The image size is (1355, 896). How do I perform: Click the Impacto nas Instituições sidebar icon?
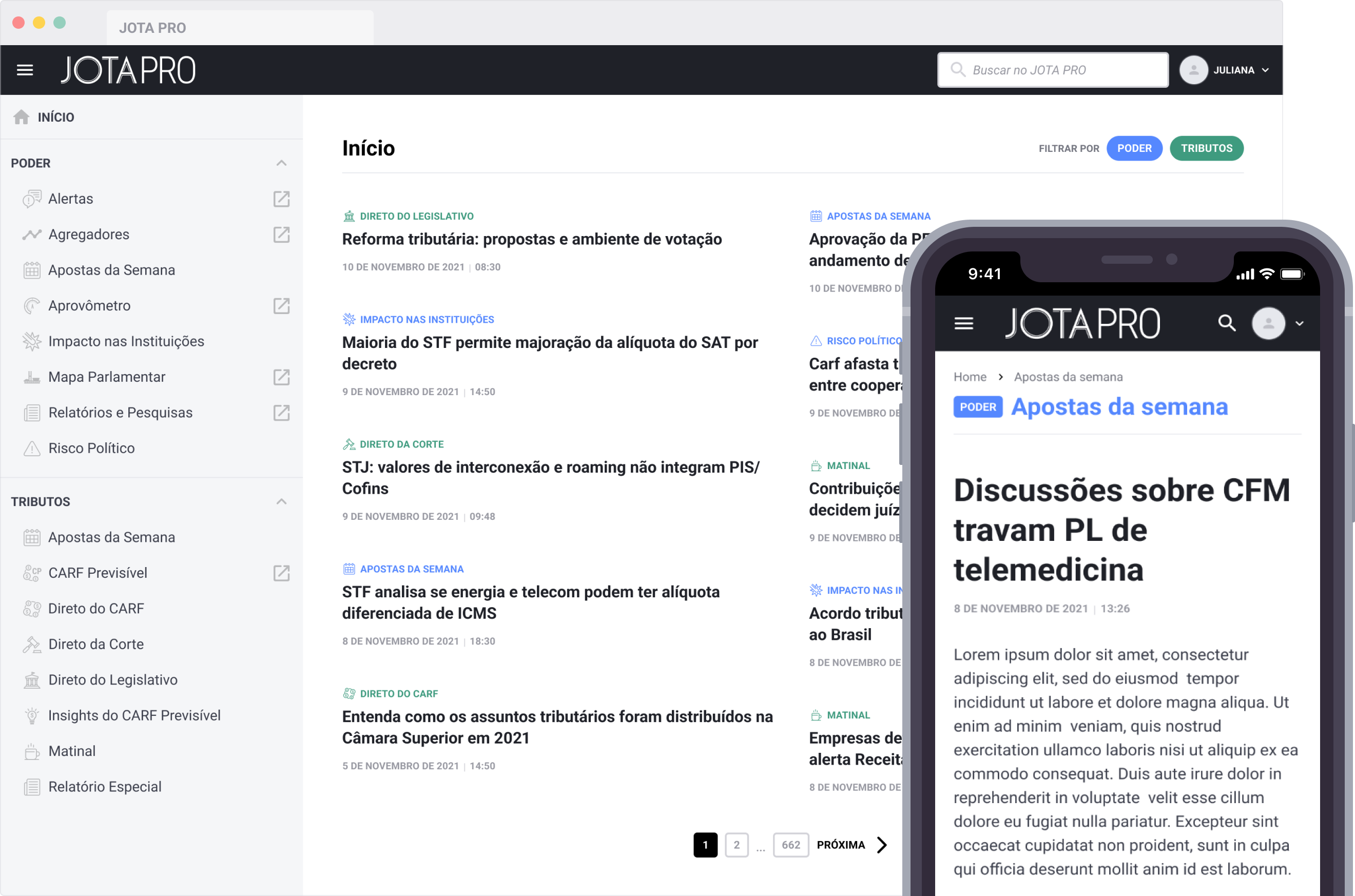[31, 341]
